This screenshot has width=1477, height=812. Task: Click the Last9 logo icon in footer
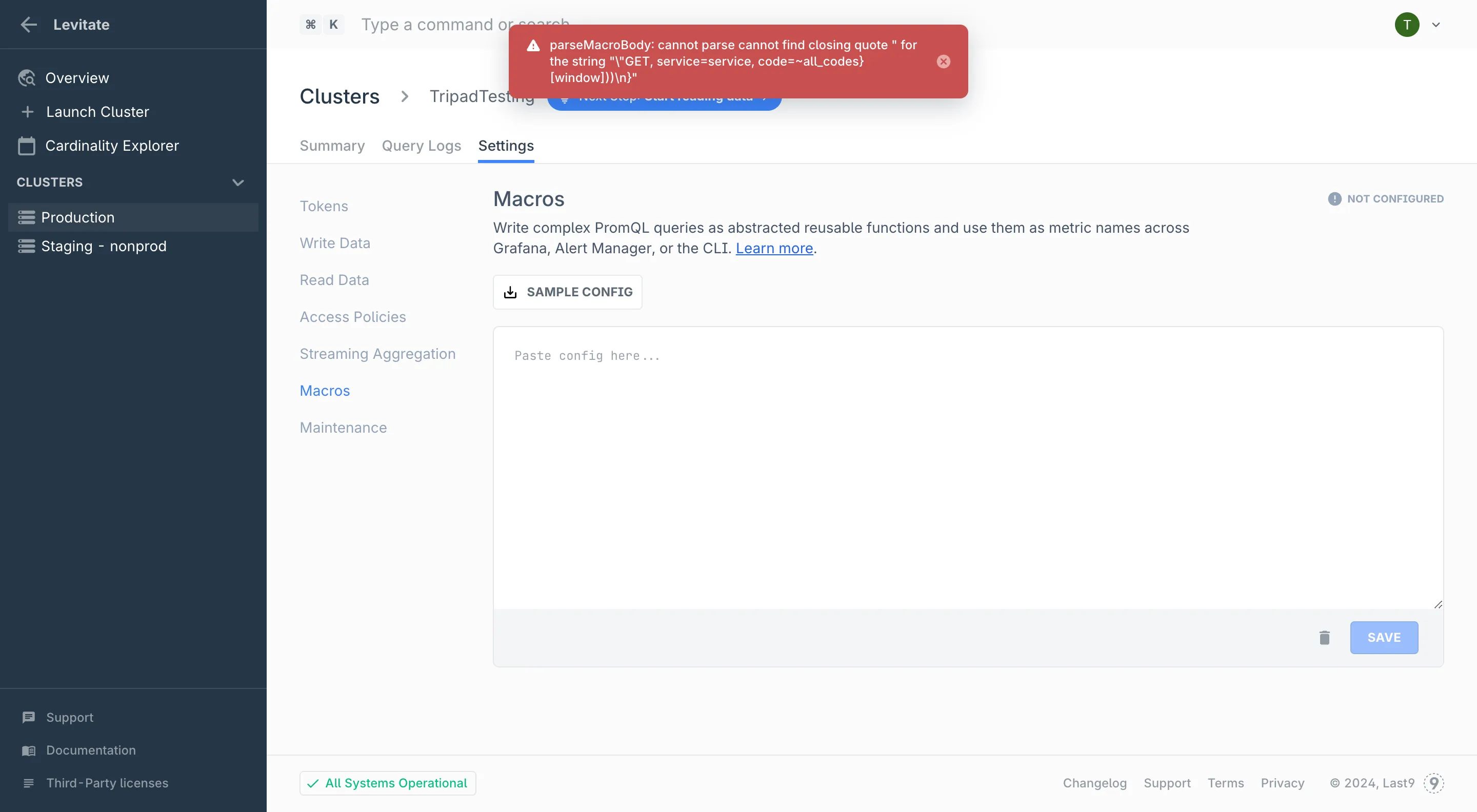[x=1433, y=783]
